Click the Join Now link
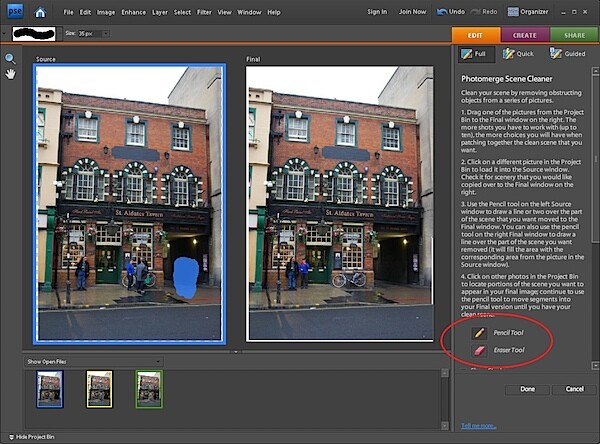600x444 pixels. (412, 12)
